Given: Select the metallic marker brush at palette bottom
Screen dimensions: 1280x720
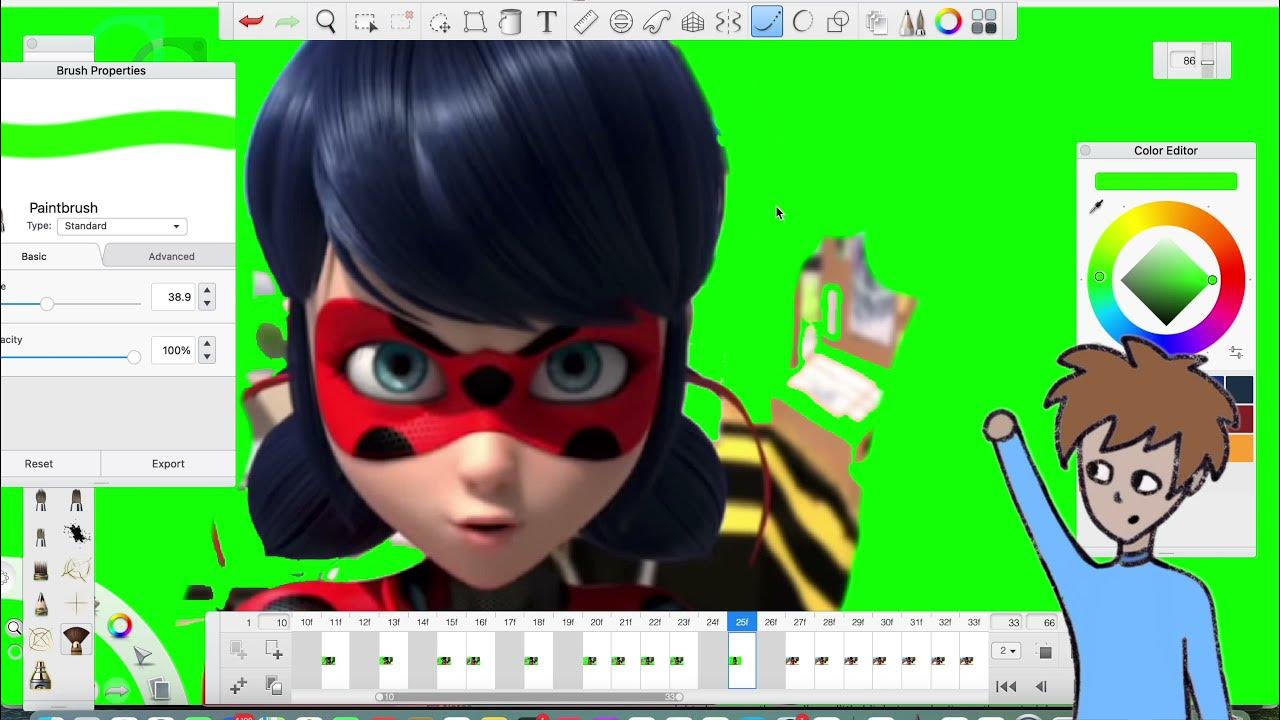Looking at the screenshot, I should (41, 676).
